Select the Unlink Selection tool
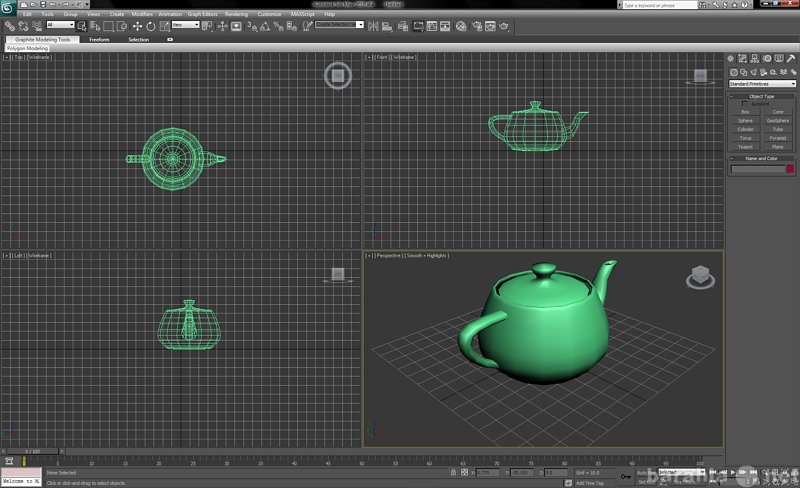This screenshot has width=800, height=488. click(x=23, y=26)
